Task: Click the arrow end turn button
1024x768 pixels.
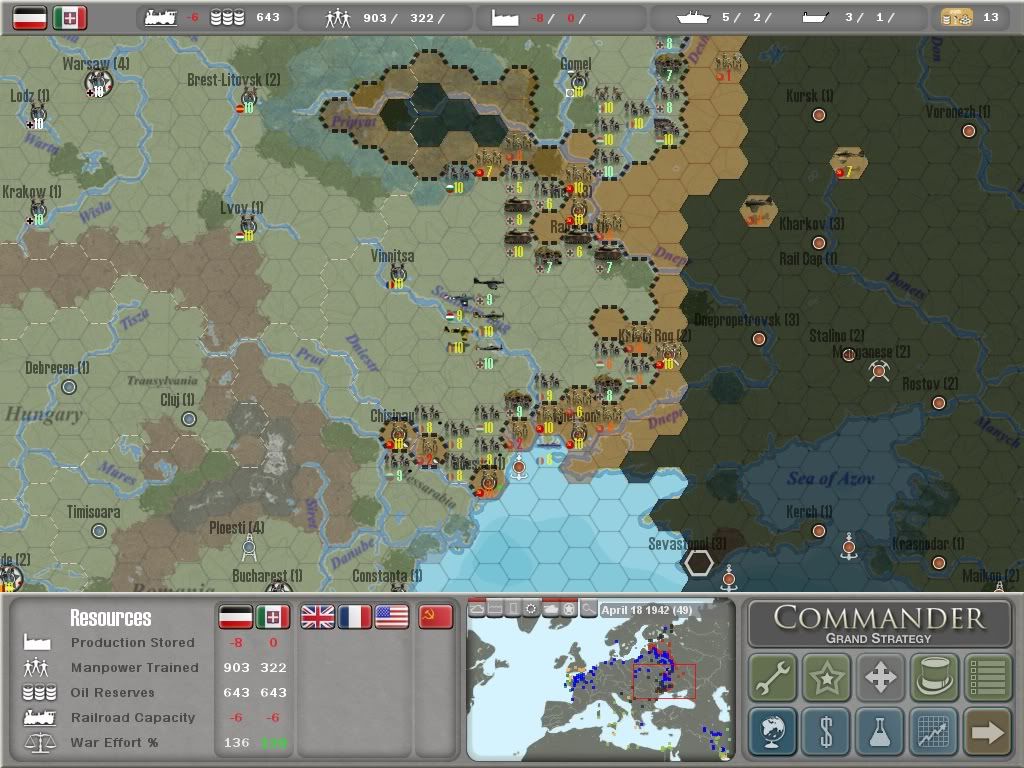Action: pyautogui.click(x=987, y=731)
